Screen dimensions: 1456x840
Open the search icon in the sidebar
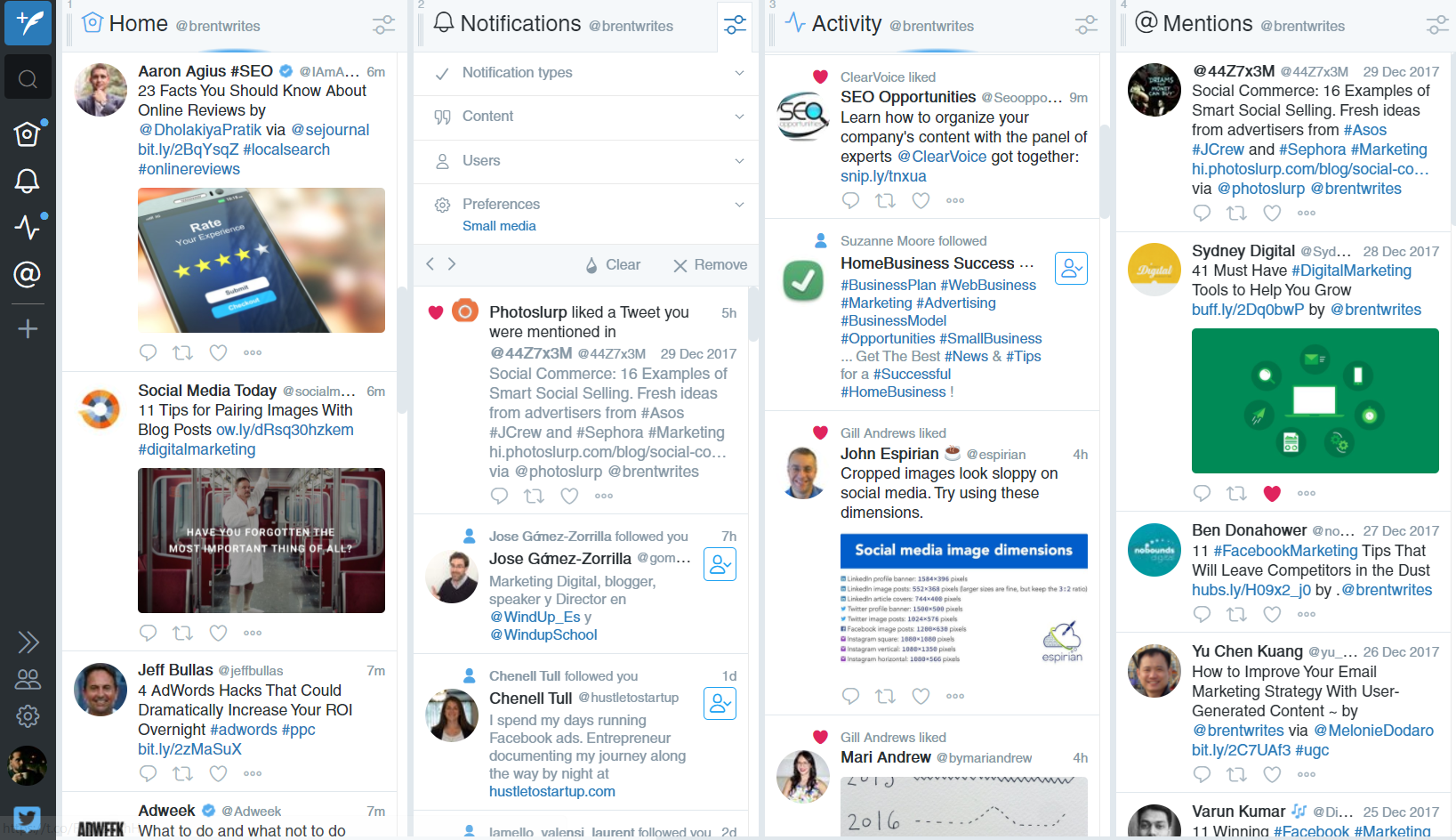28,79
